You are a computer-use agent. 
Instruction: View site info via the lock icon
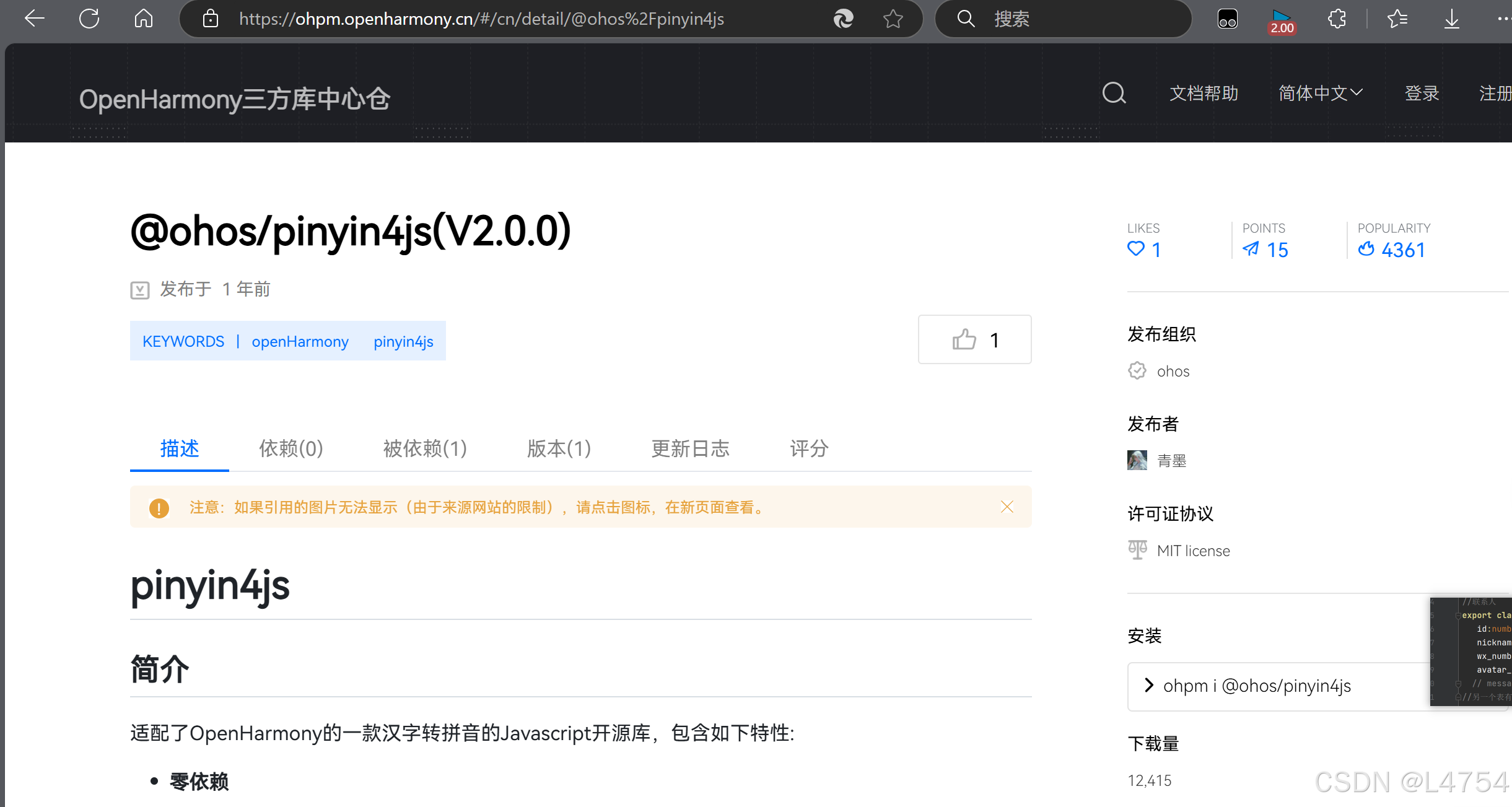(x=211, y=19)
